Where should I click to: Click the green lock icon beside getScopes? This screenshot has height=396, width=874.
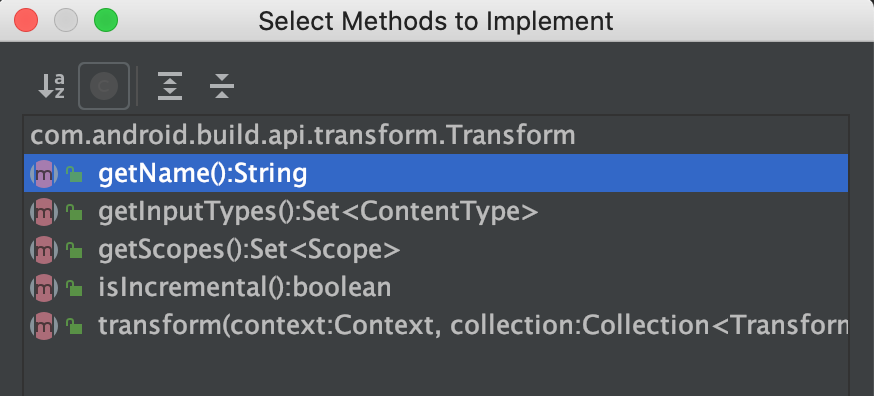coord(74,250)
